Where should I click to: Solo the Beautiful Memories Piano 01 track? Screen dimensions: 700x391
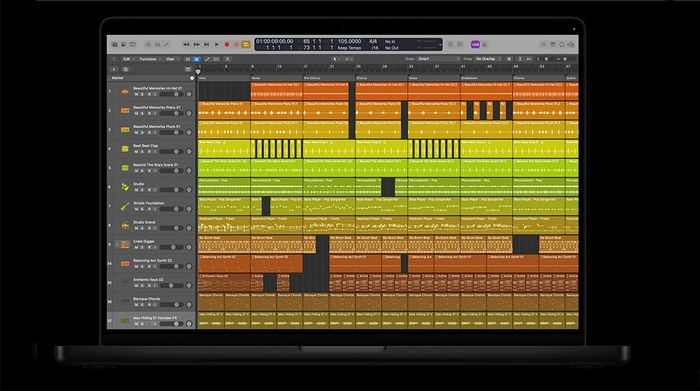pyautogui.click(x=142, y=113)
